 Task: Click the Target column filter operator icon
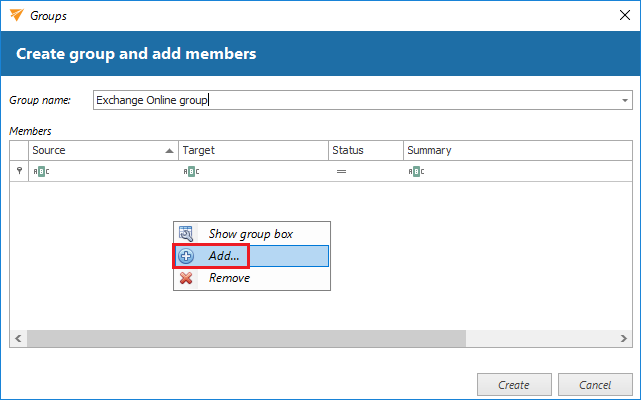pos(191,171)
